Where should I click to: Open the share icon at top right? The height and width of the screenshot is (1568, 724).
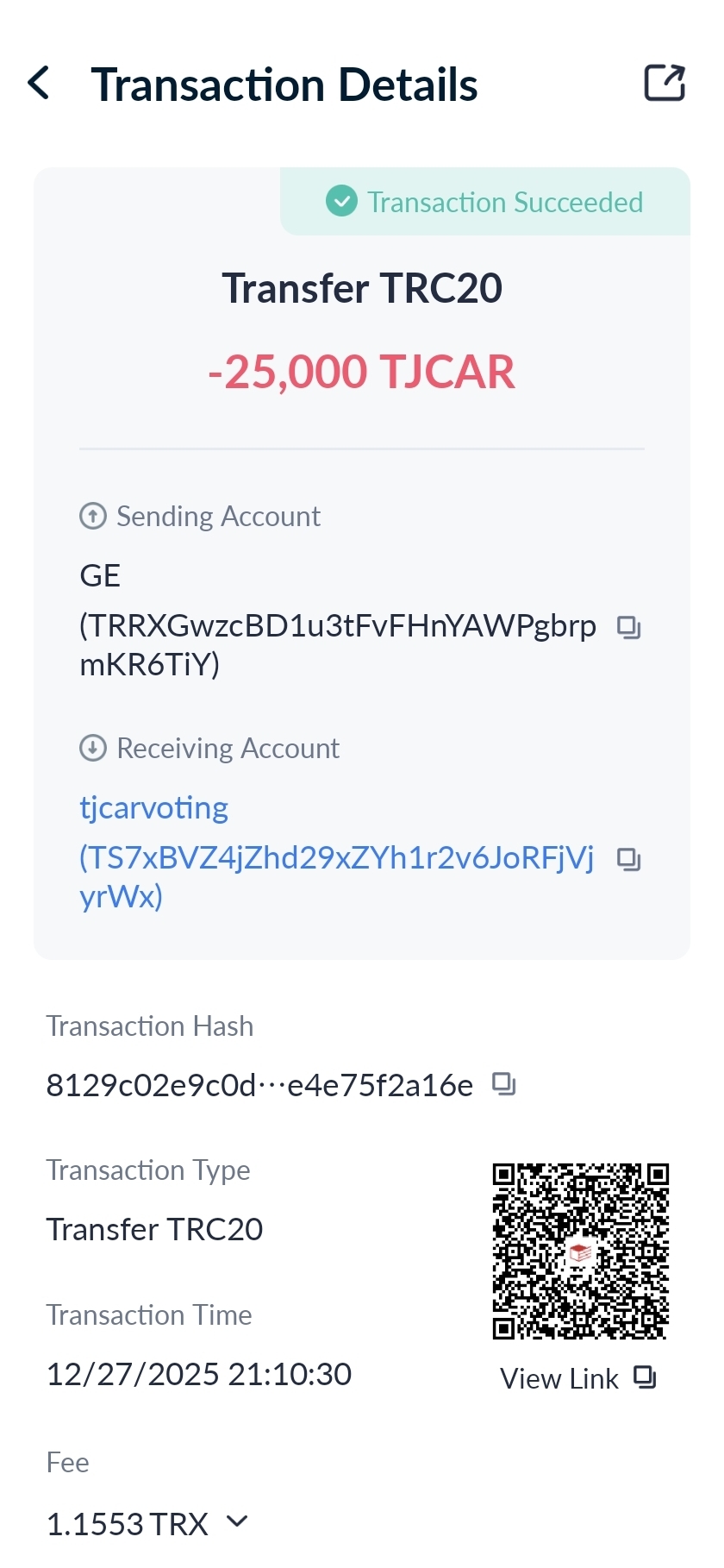[665, 84]
